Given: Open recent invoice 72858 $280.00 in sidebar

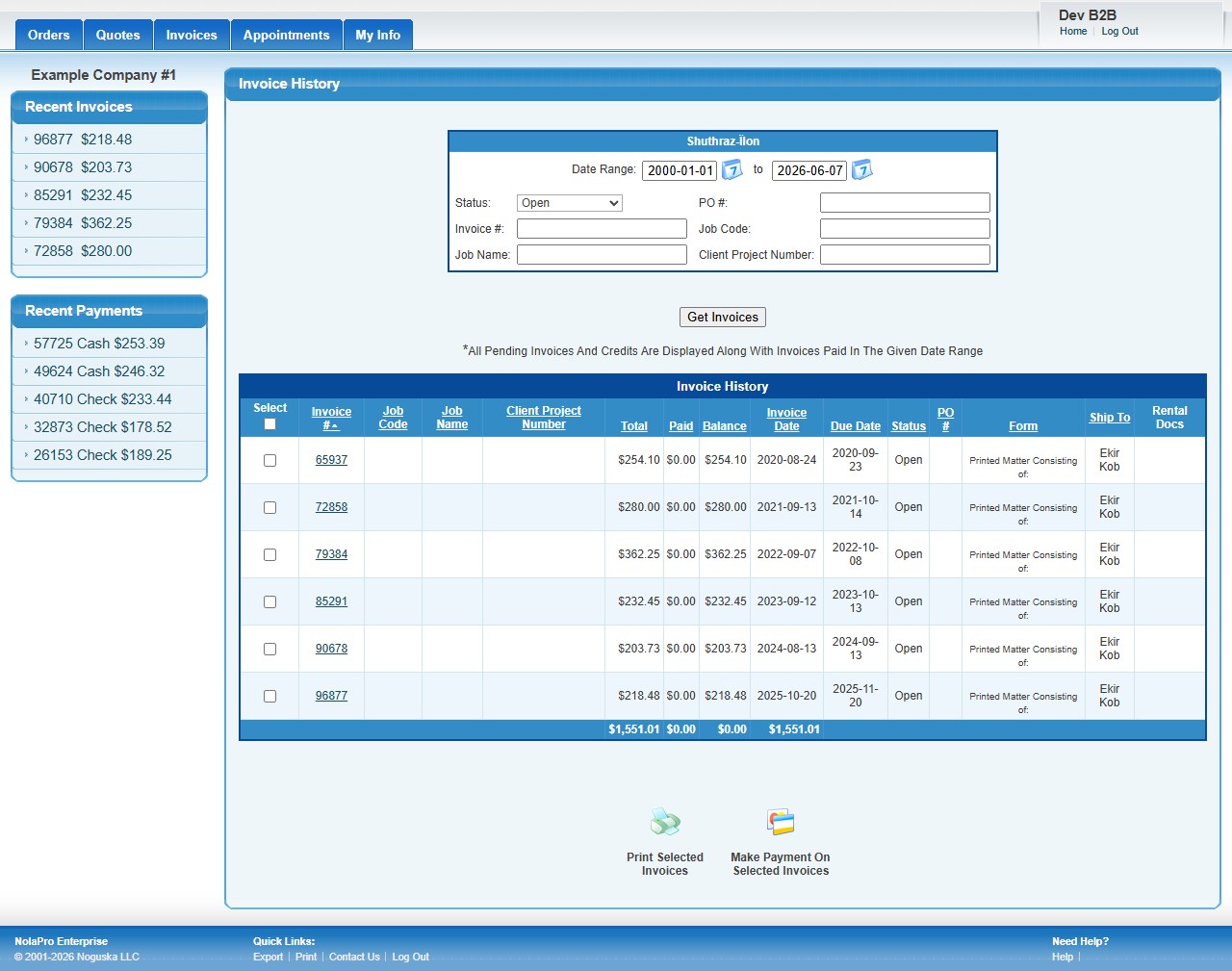Looking at the screenshot, I should click(83, 251).
